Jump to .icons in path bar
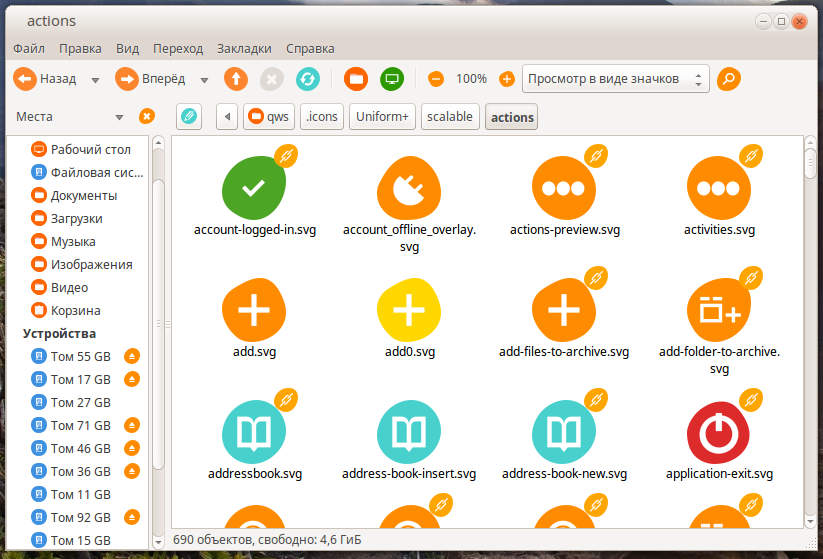Image resolution: width=823 pixels, height=559 pixels. [x=322, y=117]
